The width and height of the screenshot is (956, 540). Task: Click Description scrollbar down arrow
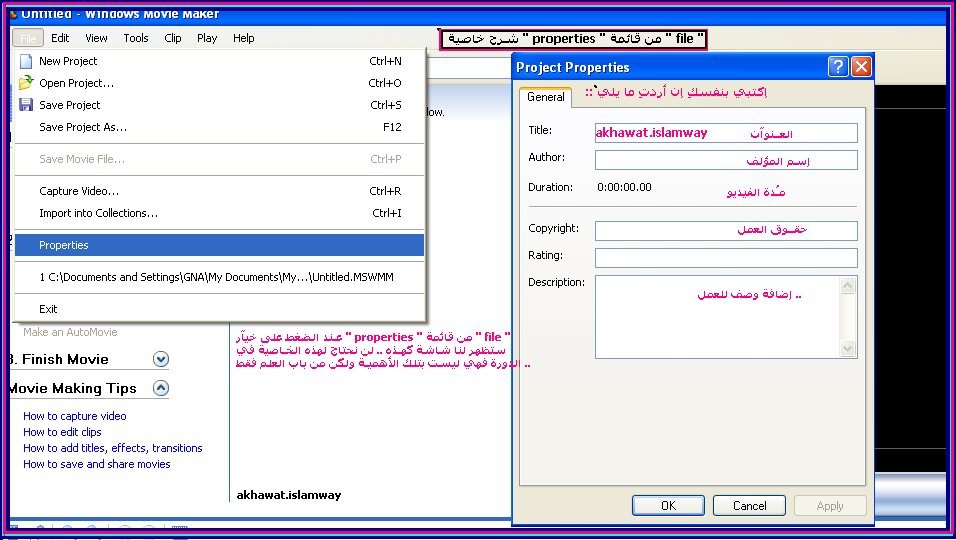click(x=848, y=349)
